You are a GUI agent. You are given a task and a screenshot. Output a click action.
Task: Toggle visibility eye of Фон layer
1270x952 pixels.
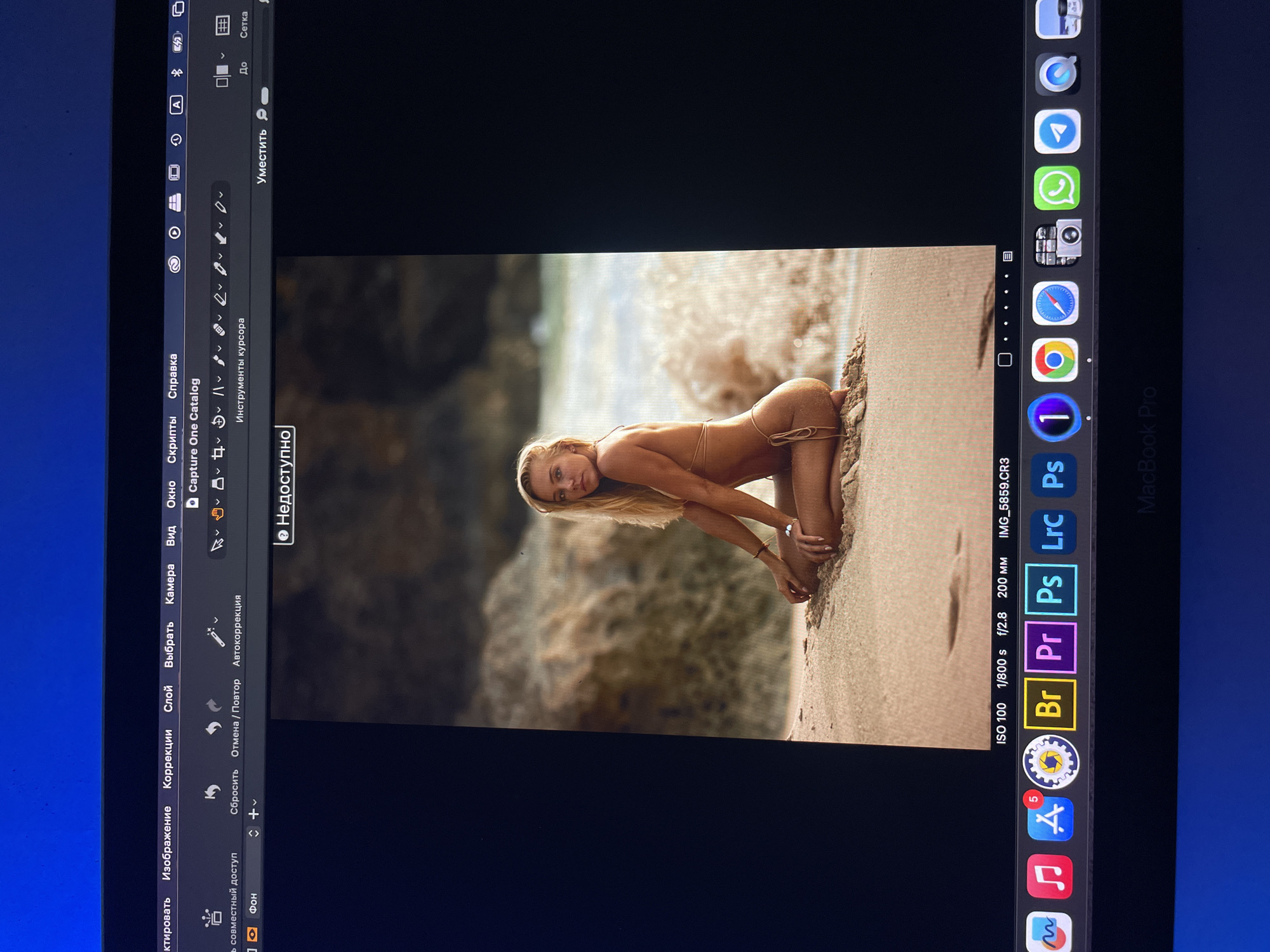(x=252, y=934)
